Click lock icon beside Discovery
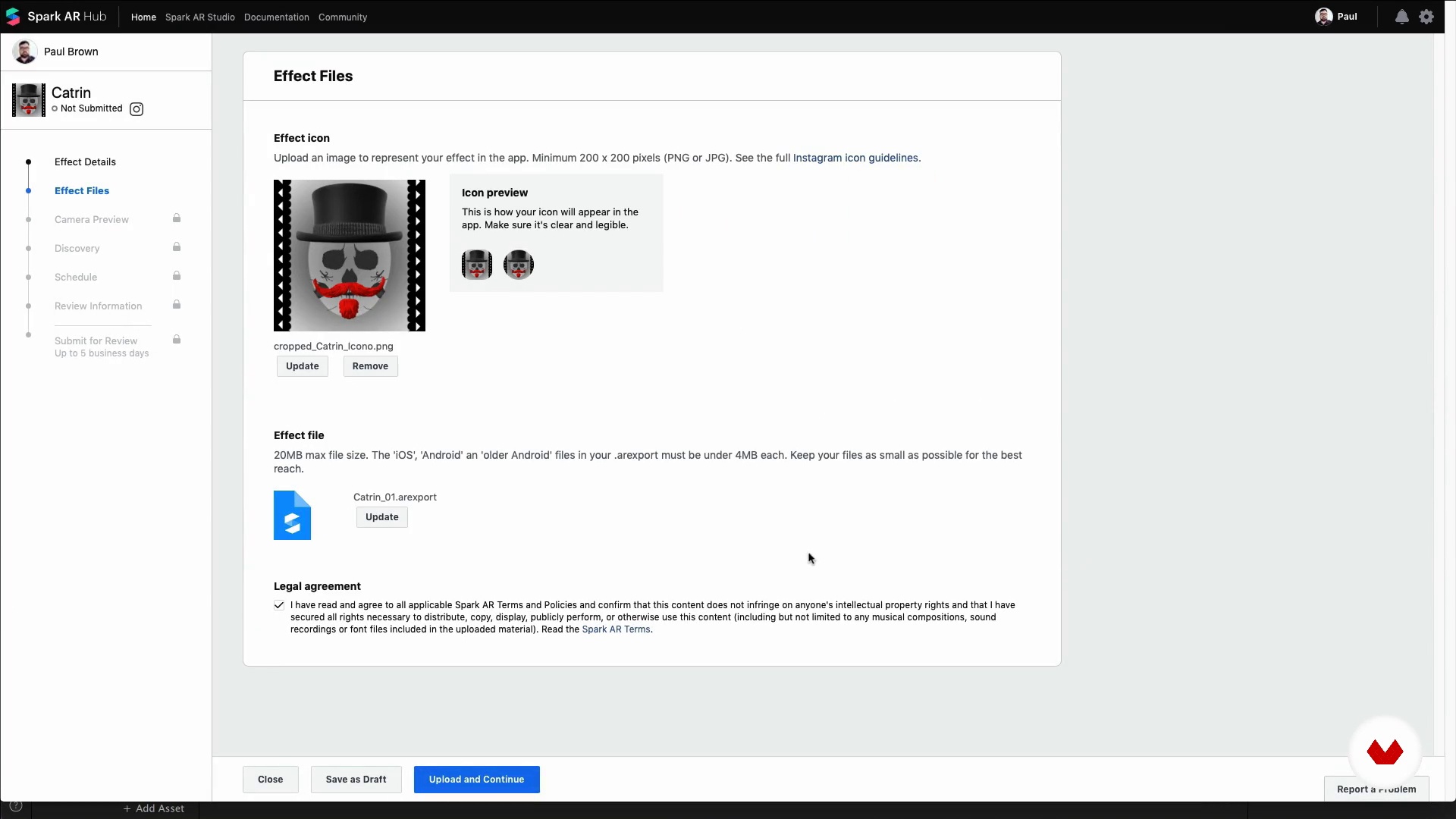 [177, 247]
